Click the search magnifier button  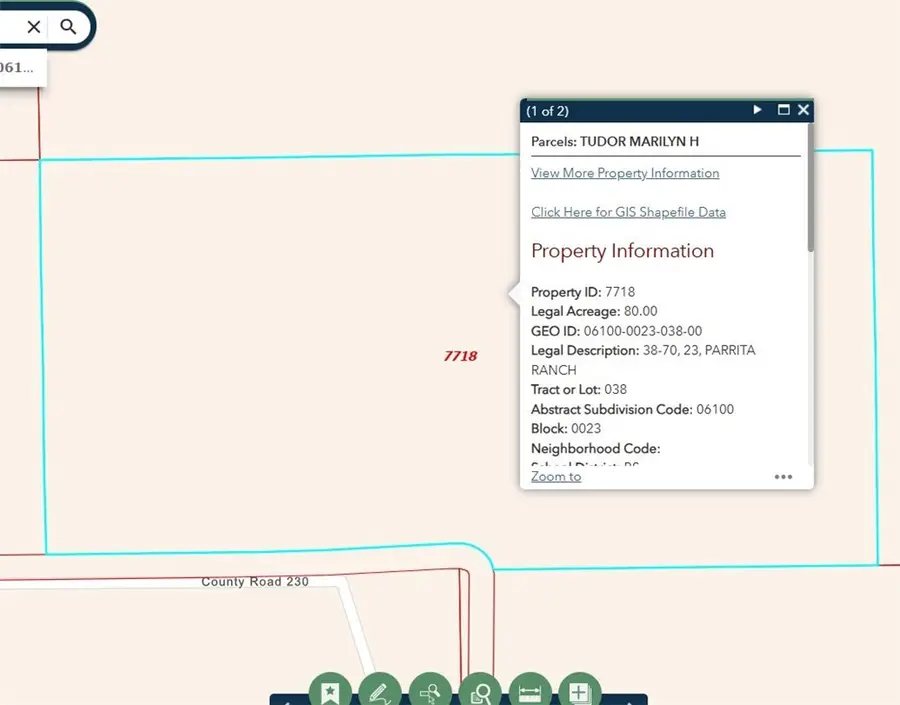tap(68, 27)
